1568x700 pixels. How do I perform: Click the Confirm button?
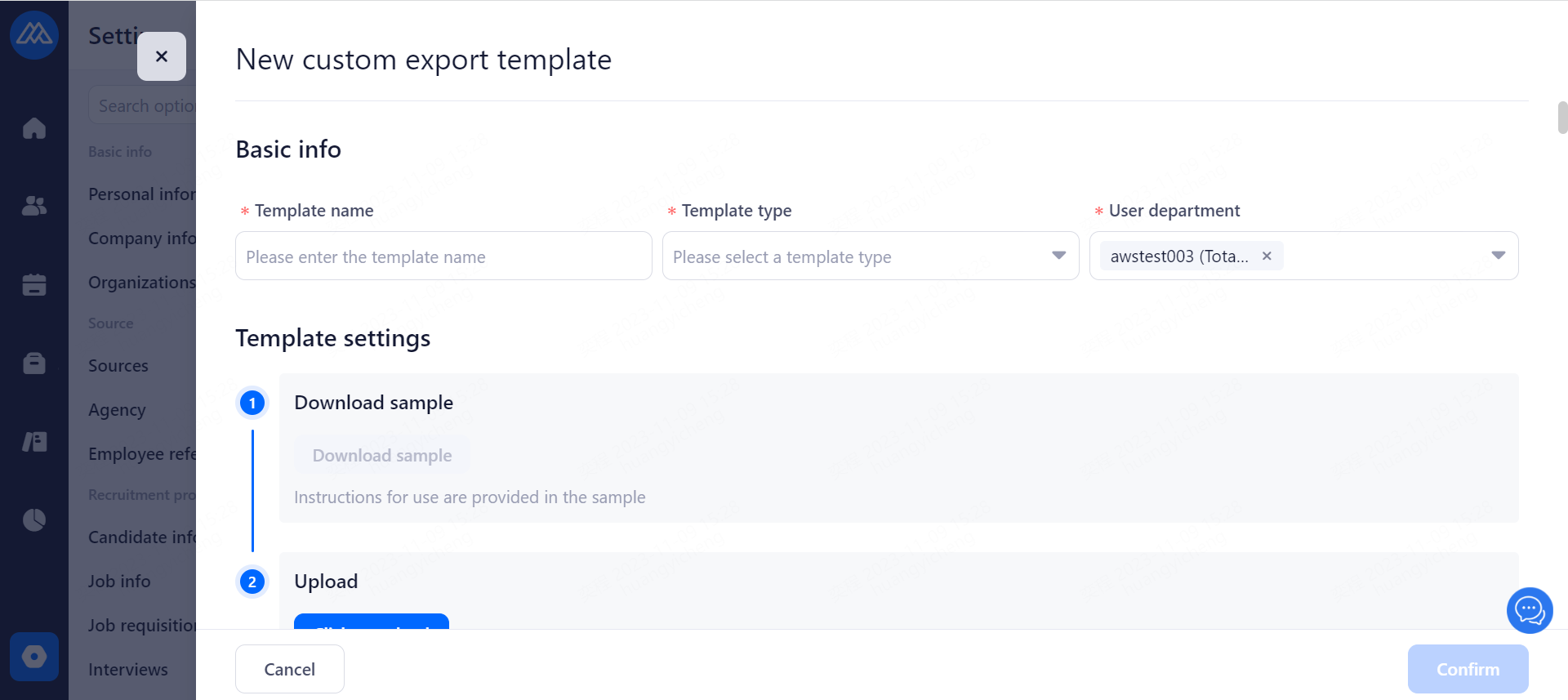1468,669
